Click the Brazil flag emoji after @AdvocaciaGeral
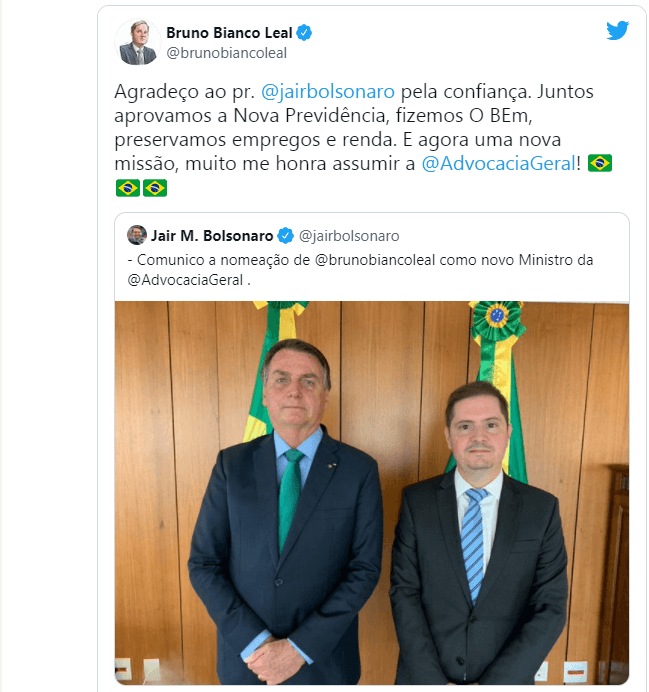 pyautogui.click(x=600, y=163)
